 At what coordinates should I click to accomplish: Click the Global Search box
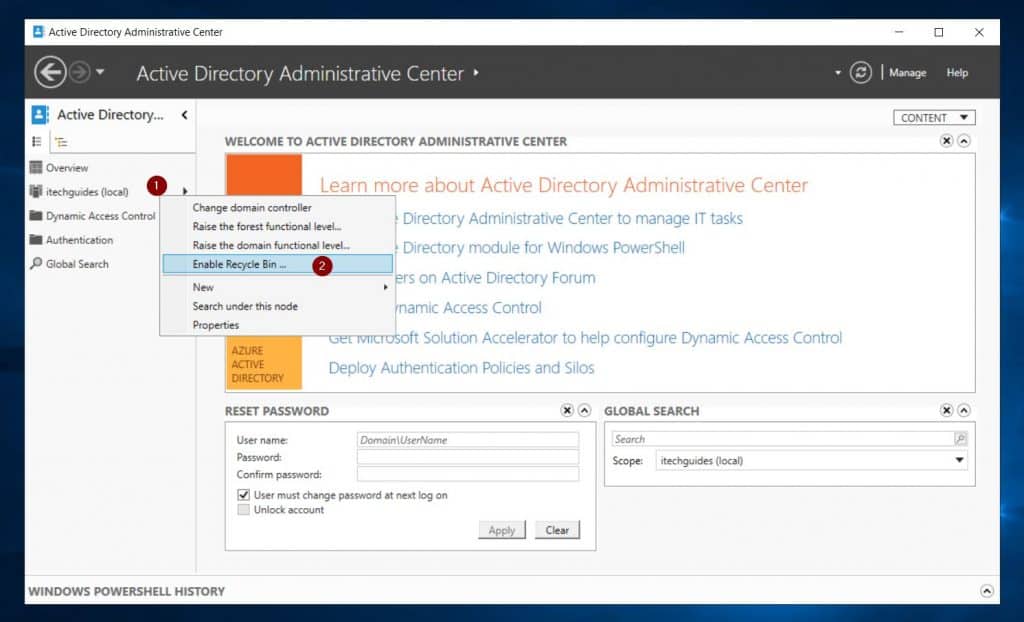click(782, 439)
